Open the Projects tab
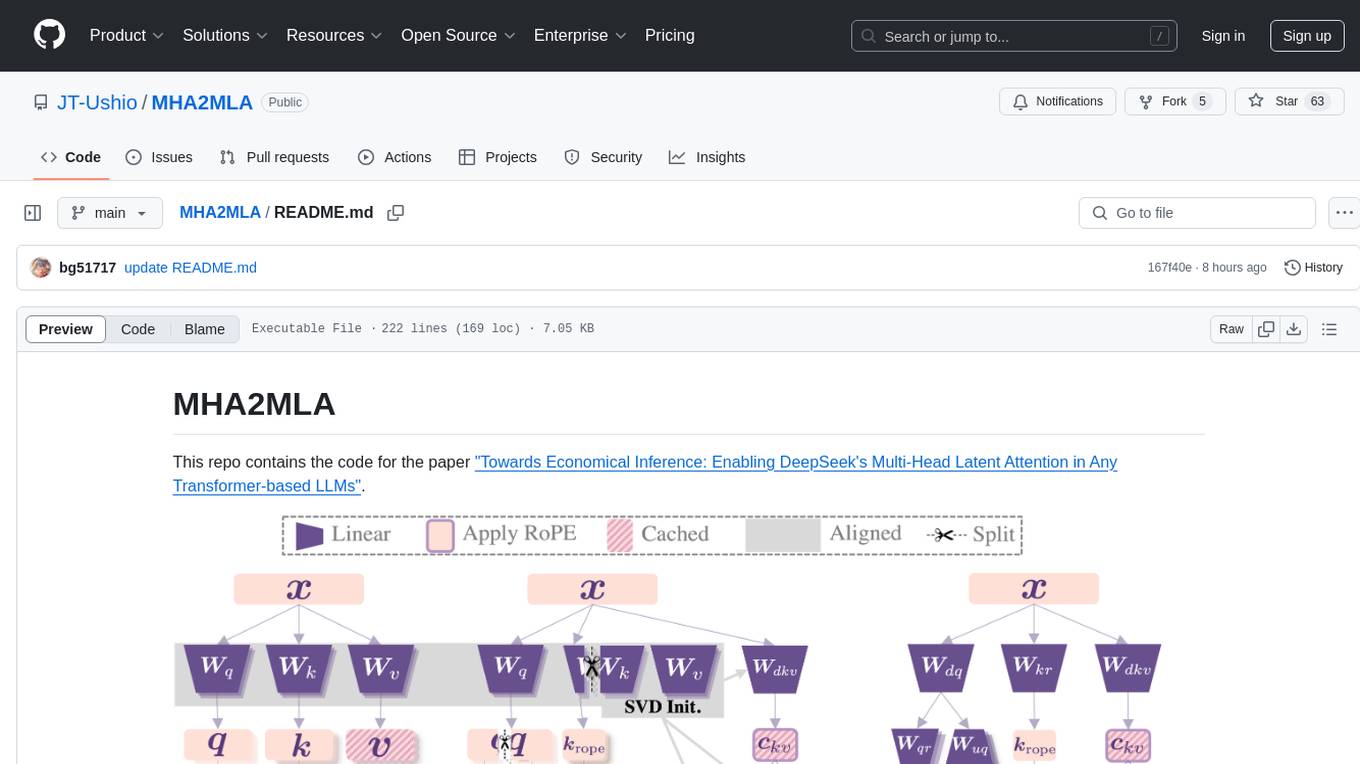 click(x=498, y=157)
